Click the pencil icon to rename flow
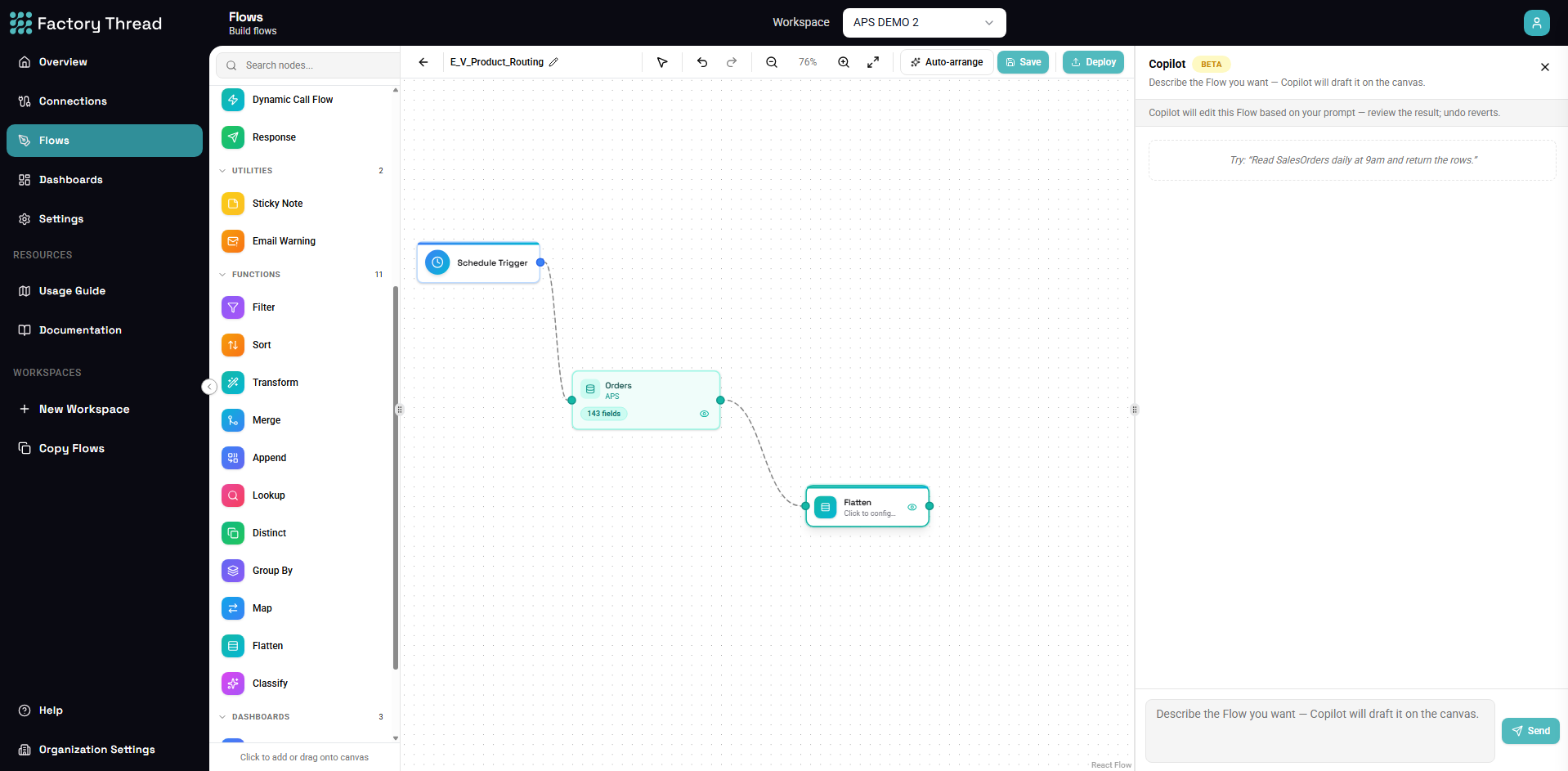 click(553, 62)
